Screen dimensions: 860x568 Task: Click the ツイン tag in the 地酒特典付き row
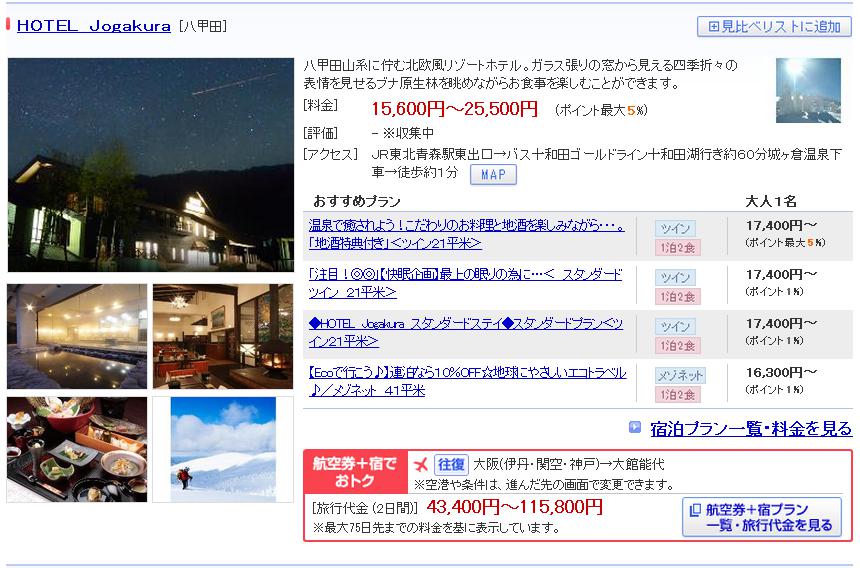tap(675, 228)
